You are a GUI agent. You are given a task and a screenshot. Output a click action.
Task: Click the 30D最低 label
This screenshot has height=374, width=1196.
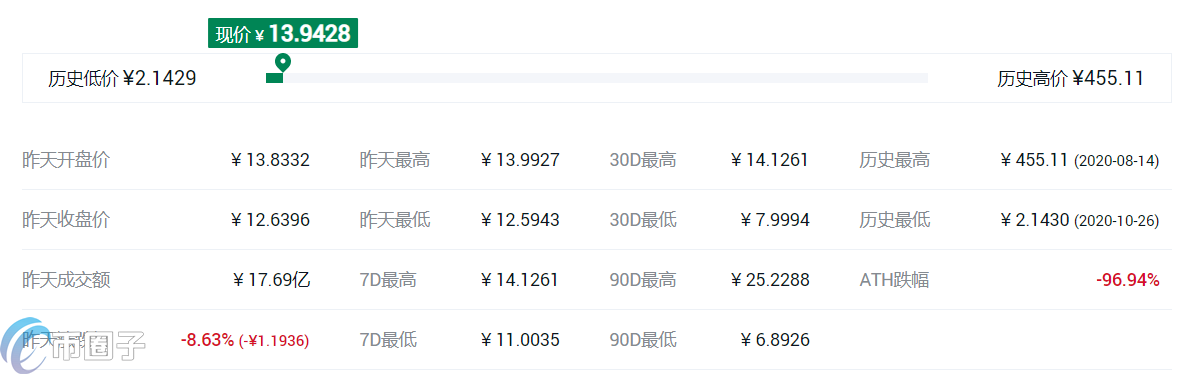click(x=643, y=221)
